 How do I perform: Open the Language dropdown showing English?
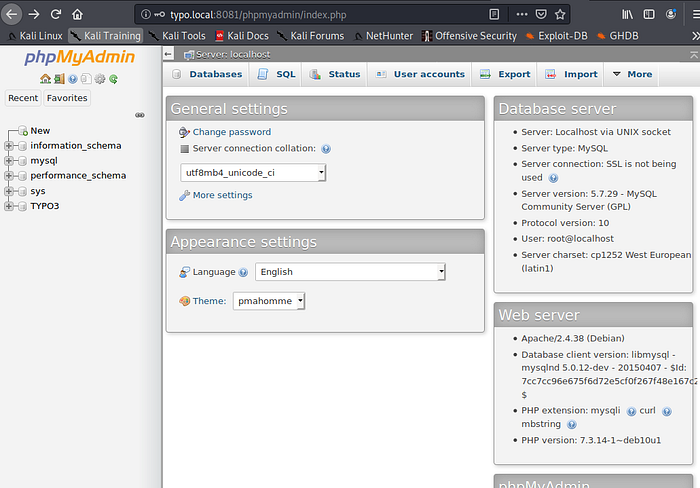click(x=350, y=272)
